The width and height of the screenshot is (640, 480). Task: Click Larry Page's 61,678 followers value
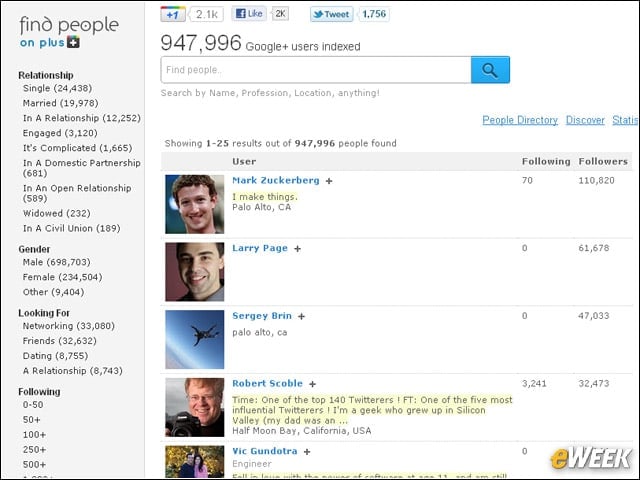tap(594, 248)
